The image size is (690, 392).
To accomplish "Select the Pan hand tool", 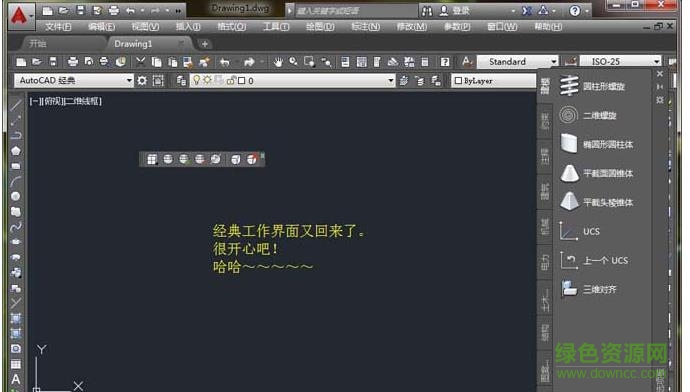I will coord(278,62).
